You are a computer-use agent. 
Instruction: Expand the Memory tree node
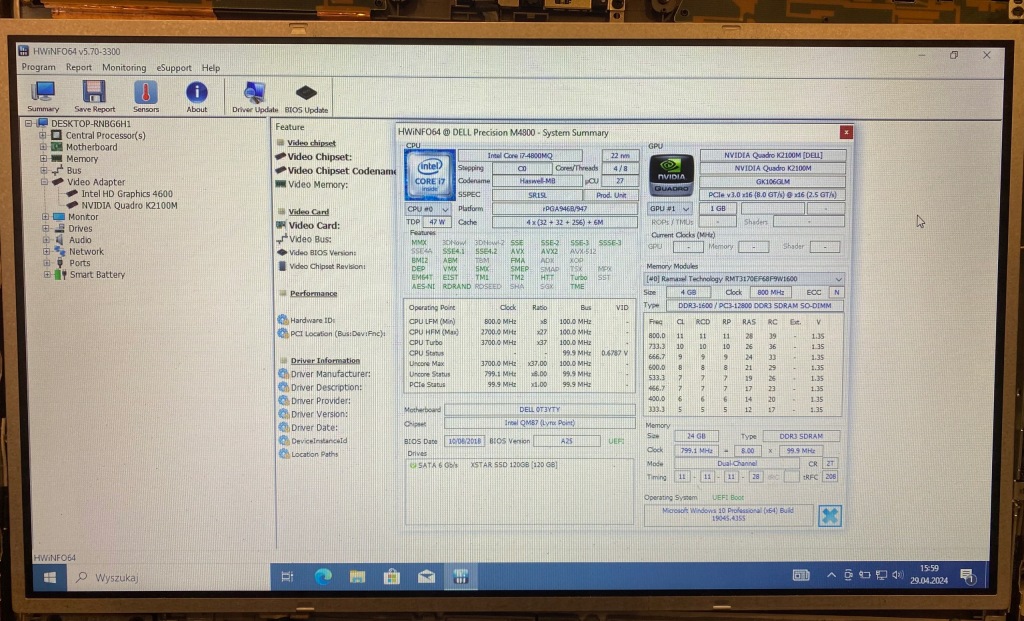pyautogui.click(x=43, y=159)
